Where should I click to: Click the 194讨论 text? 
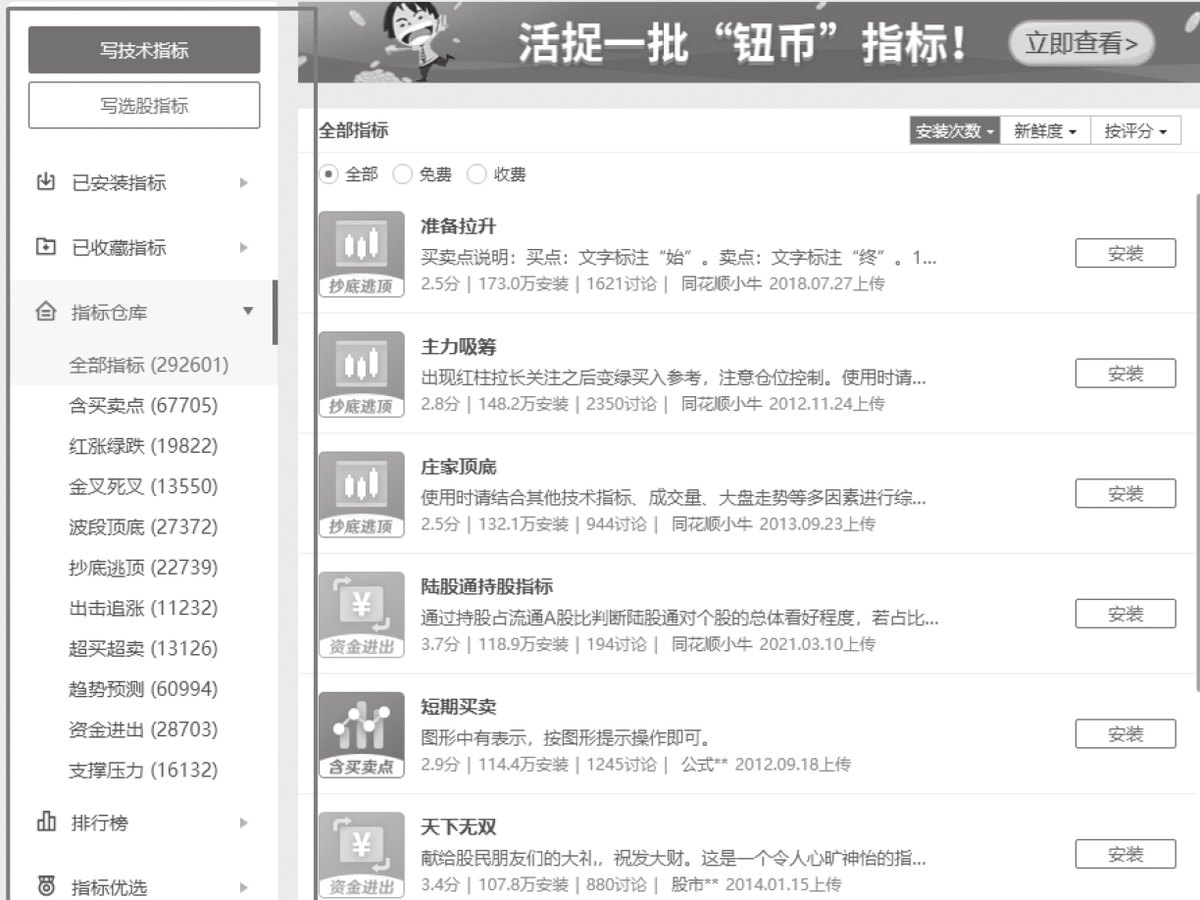pos(615,644)
